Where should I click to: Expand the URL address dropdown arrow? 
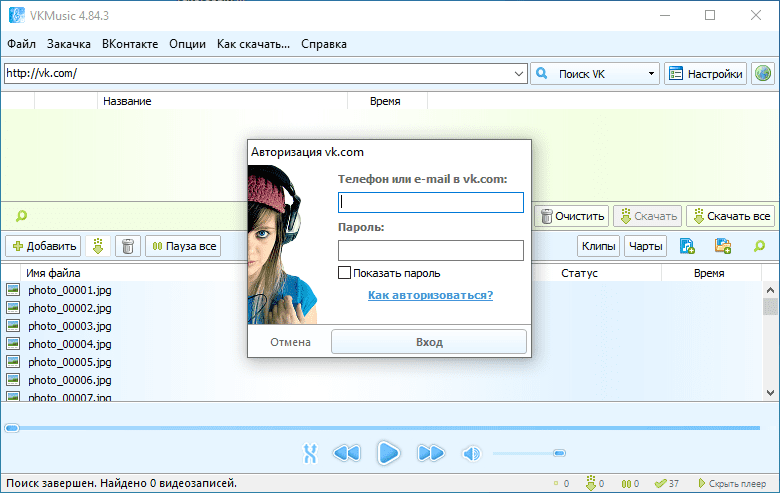(518, 74)
